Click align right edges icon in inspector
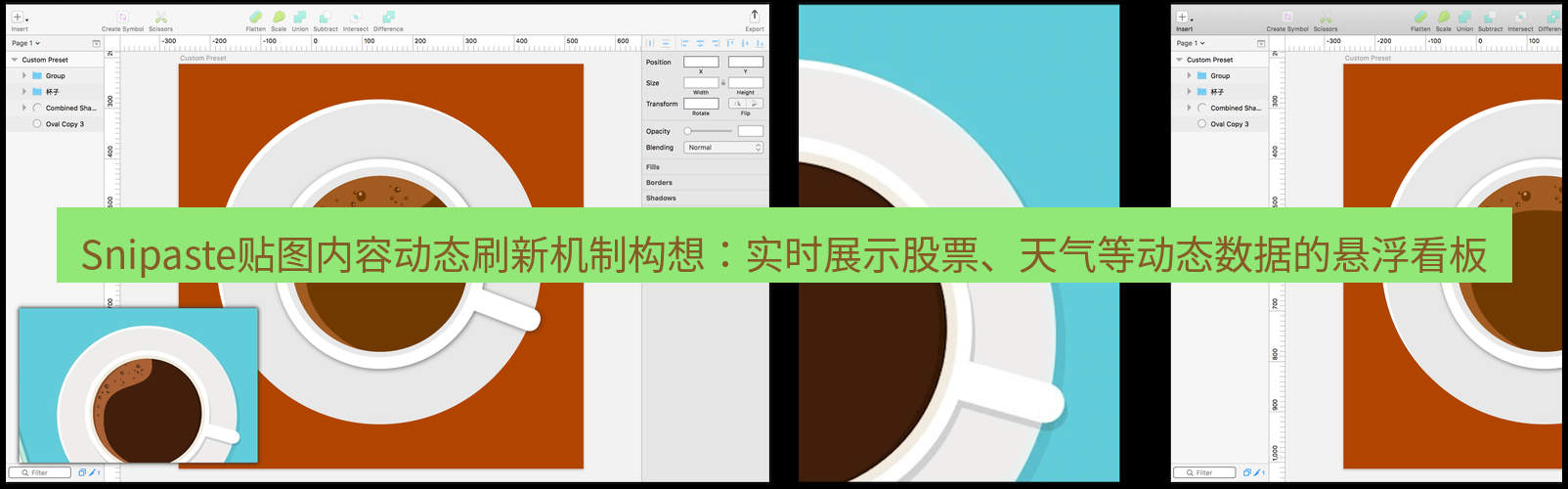Viewport: 1568px width, 489px height. [x=716, y=43]
